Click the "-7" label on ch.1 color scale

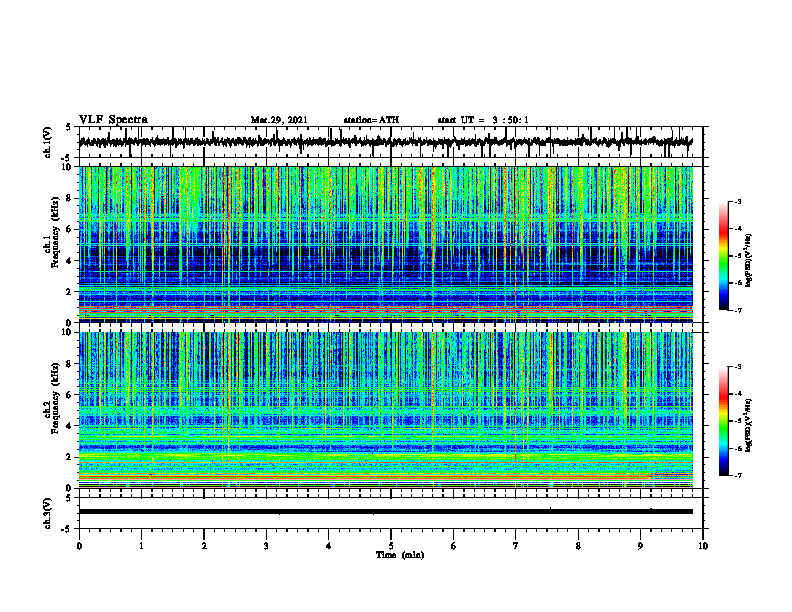738,310
